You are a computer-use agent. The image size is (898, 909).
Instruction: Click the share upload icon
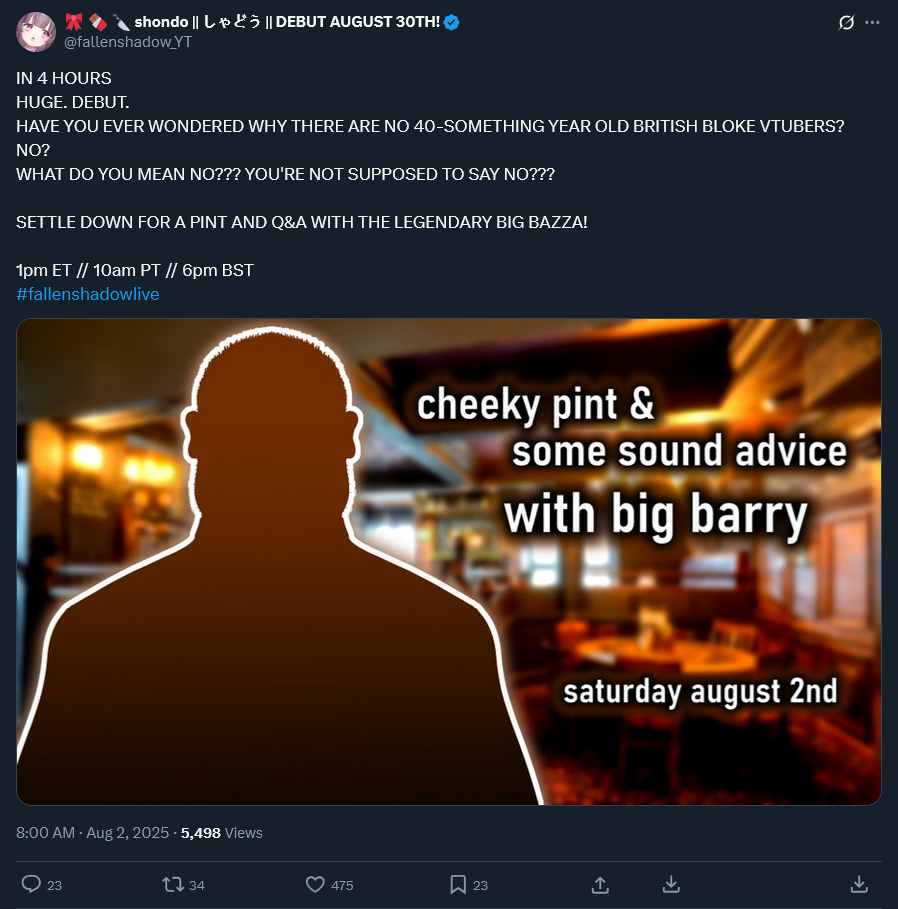pyautogui.click(x=600, y=884)
